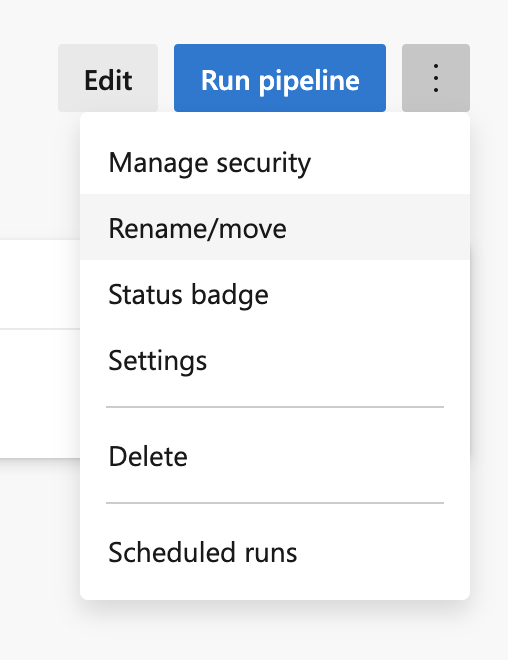Click the Edit button
Viewport: 508px width, 660px height.
pos(108,78)
